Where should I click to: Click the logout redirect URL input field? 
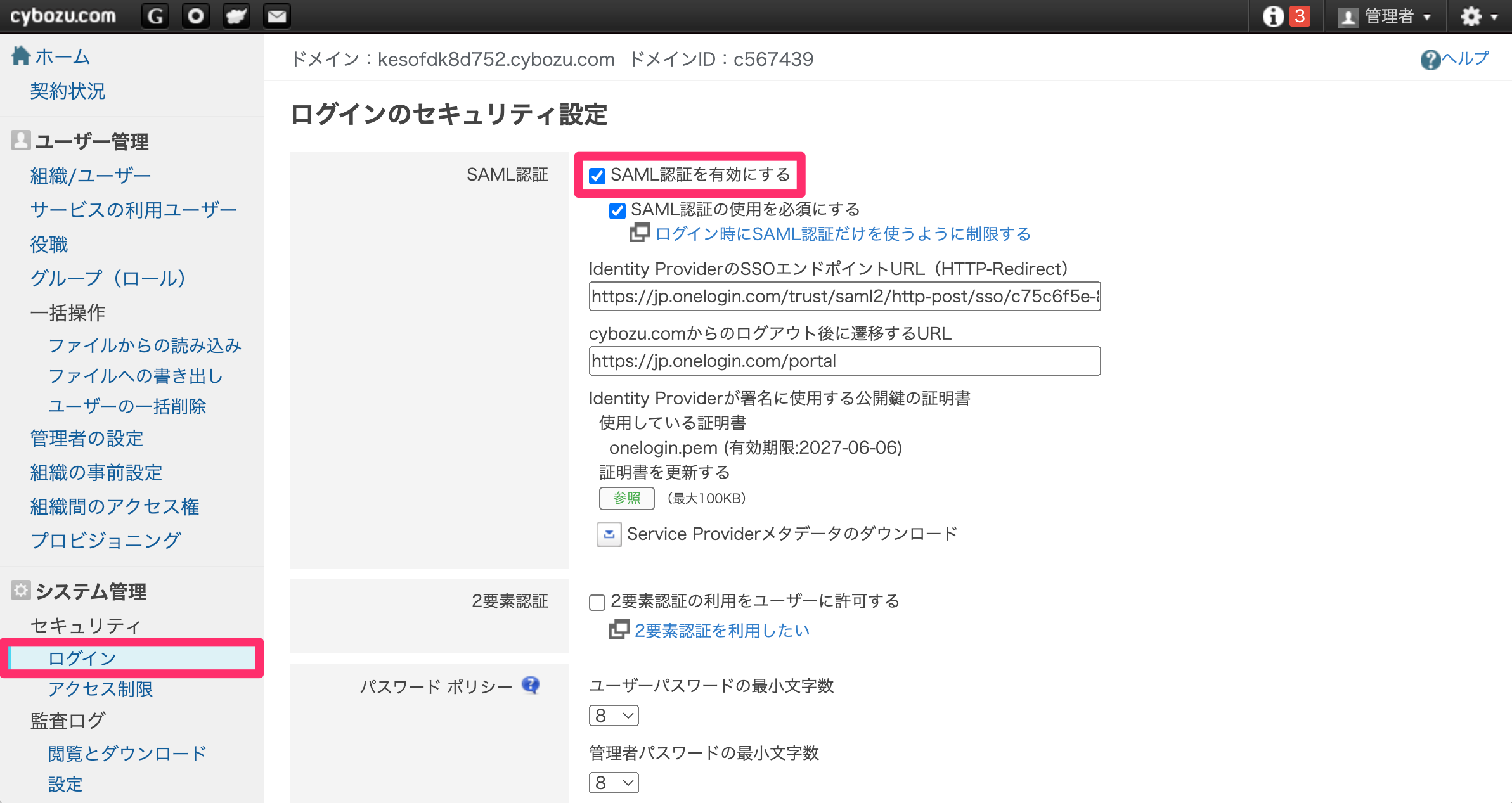click(x=844, y=361)
